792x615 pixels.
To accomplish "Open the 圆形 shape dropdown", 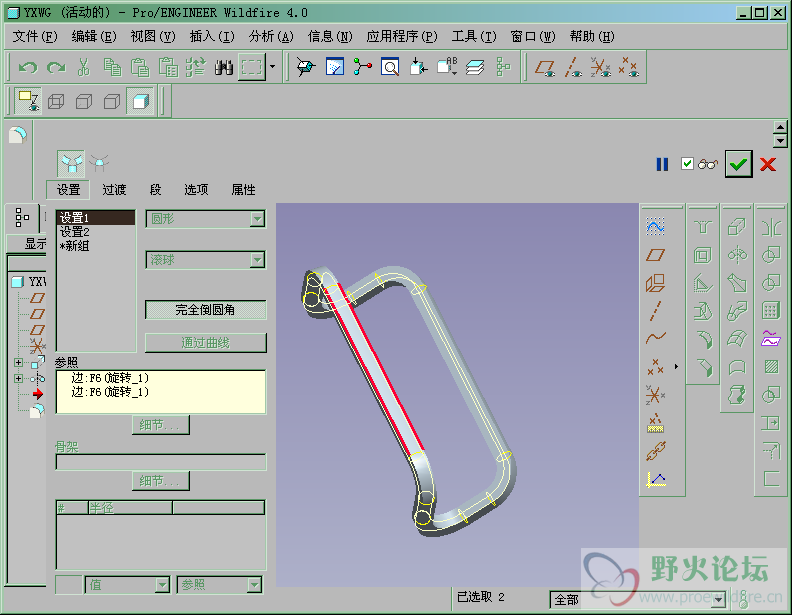I will pyautogui.click(x=258, y=219).
